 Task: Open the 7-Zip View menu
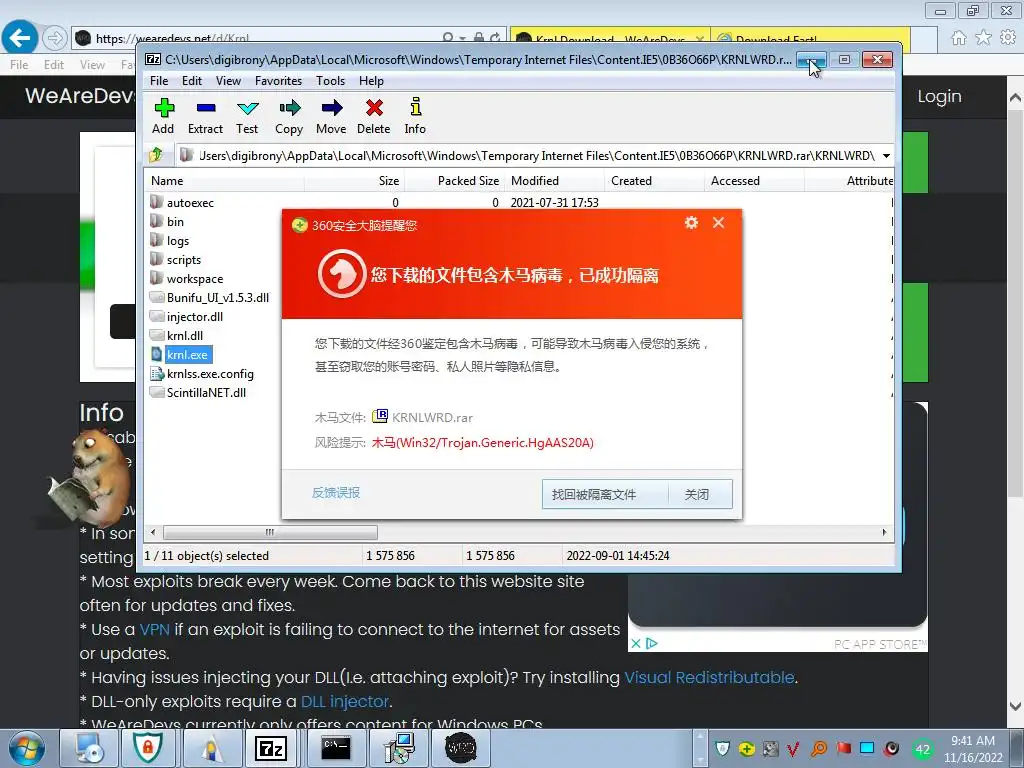click(x=228, y=81)
